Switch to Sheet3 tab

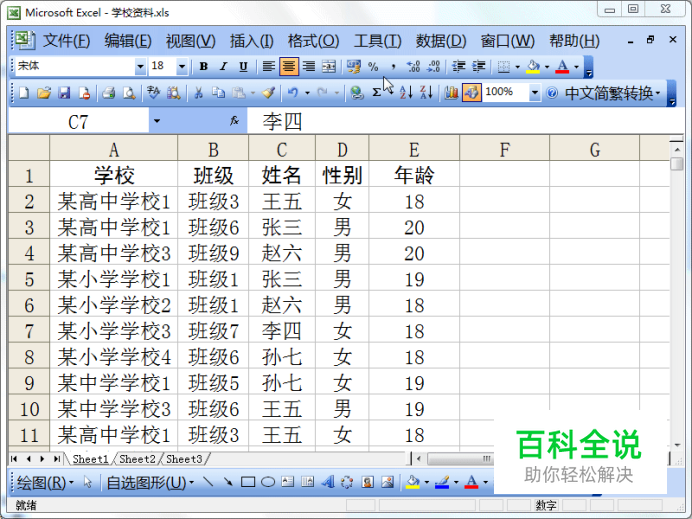(184, 459)
